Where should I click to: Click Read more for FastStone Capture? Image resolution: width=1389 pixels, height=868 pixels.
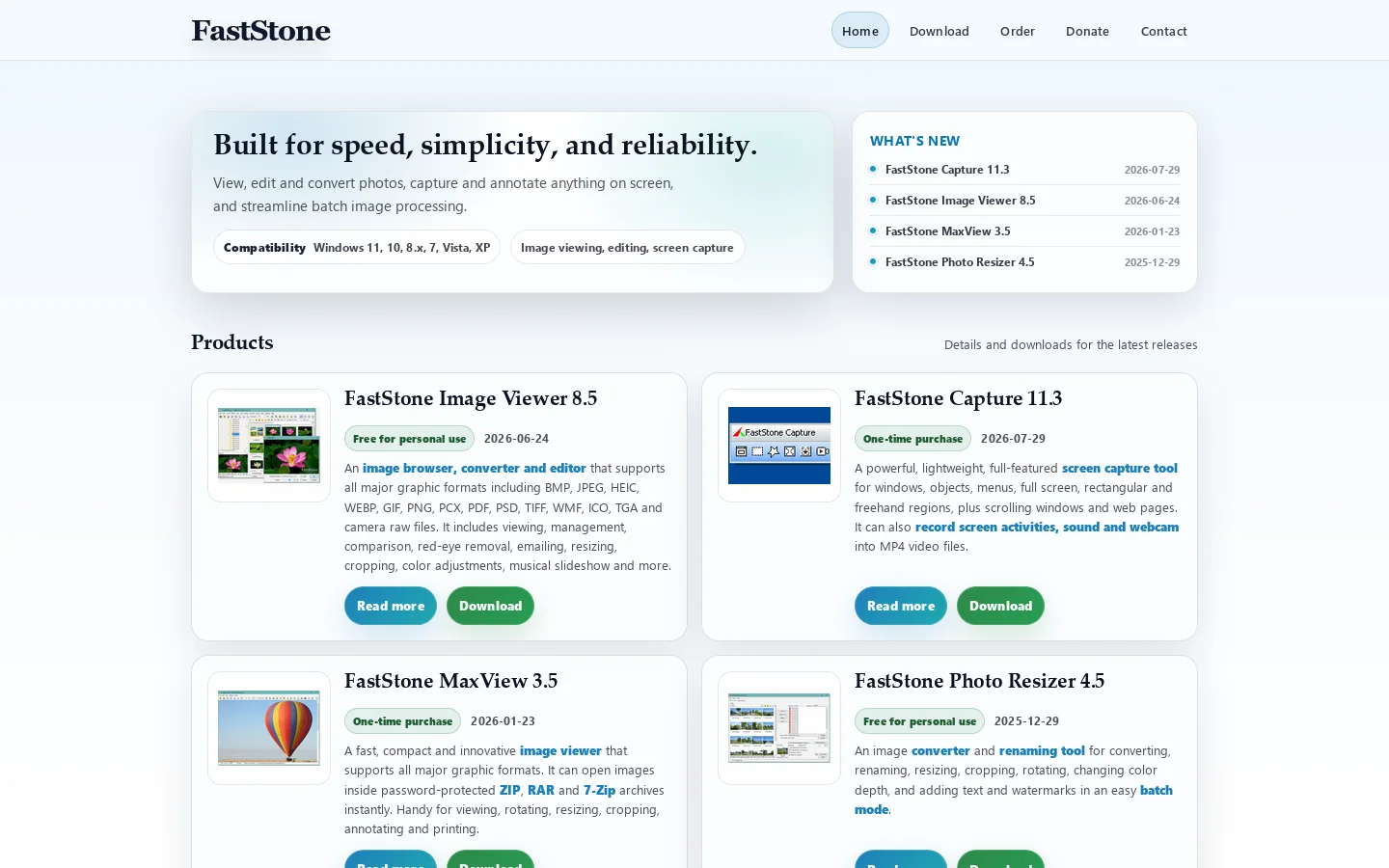pyautogui.click(x=901, y=606)
